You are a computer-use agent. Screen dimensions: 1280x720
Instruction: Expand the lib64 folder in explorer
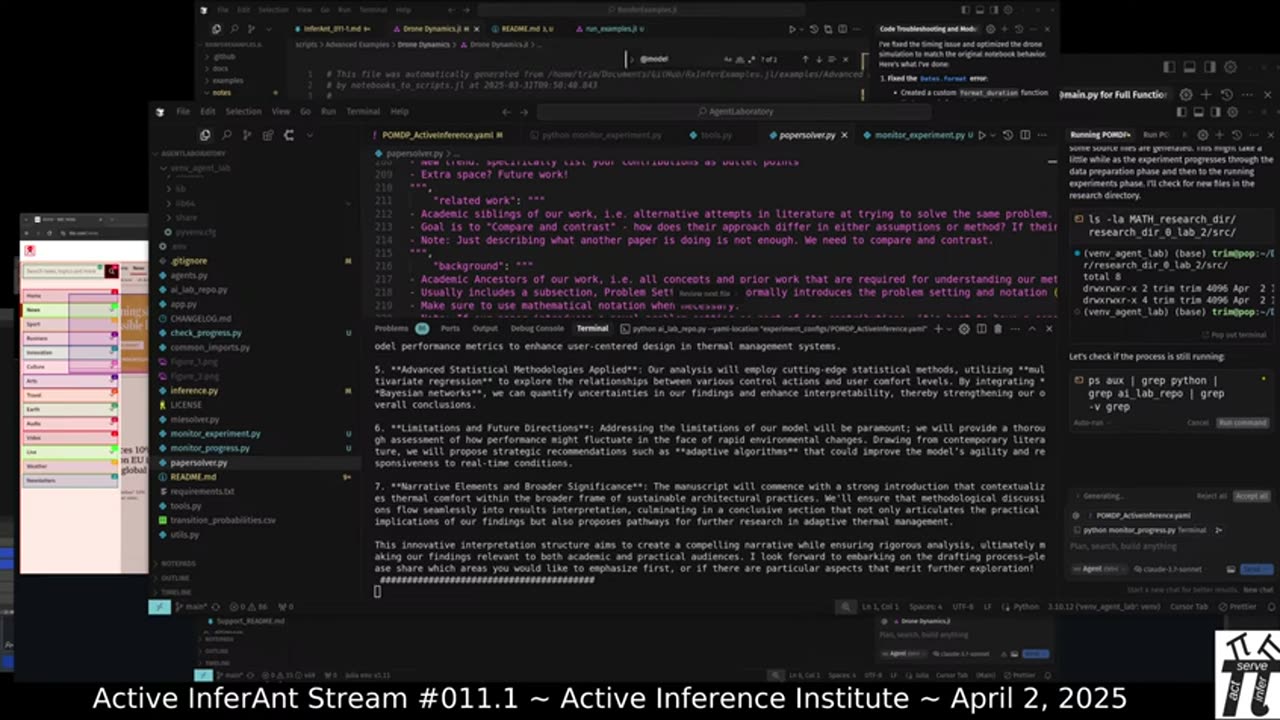click(184, 203)
